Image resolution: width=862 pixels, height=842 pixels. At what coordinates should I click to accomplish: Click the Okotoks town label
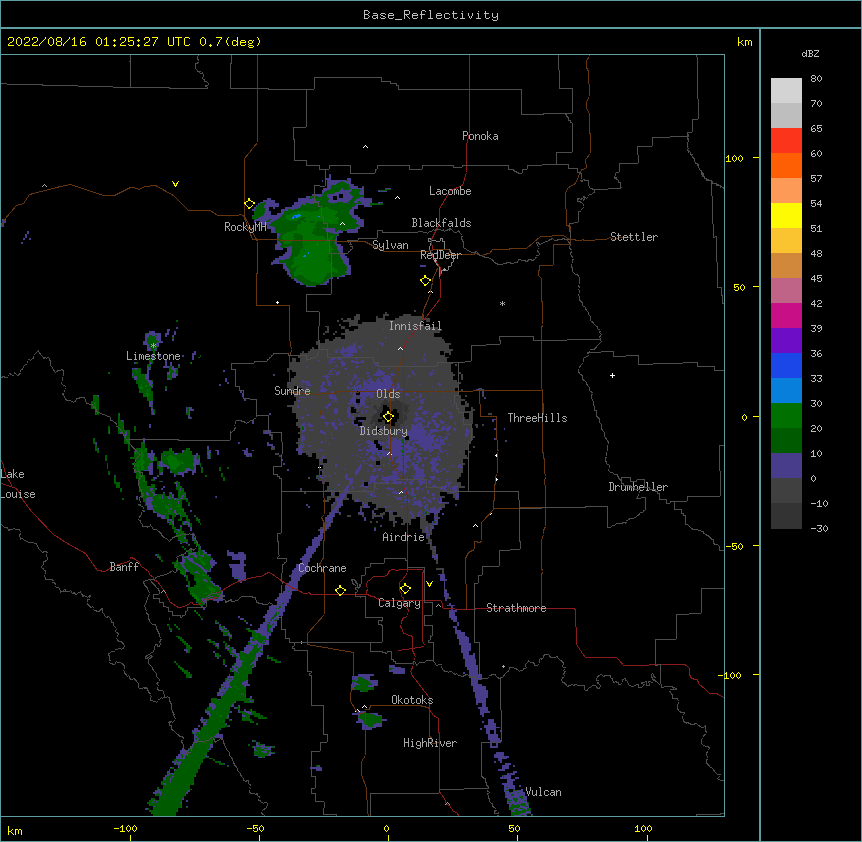[412, 700]
